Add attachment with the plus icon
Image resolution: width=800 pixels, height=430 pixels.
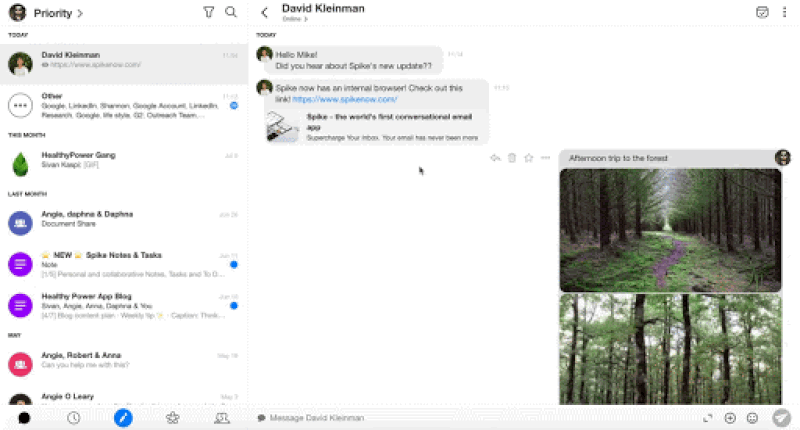pos(730,418)
